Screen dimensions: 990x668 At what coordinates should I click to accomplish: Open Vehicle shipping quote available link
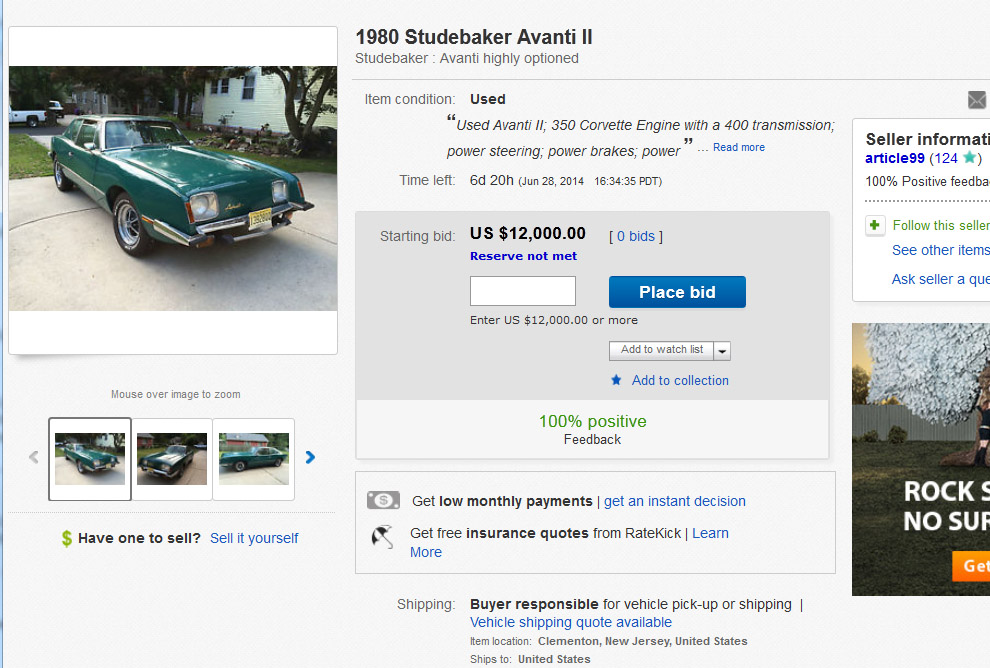pos(571,622)
